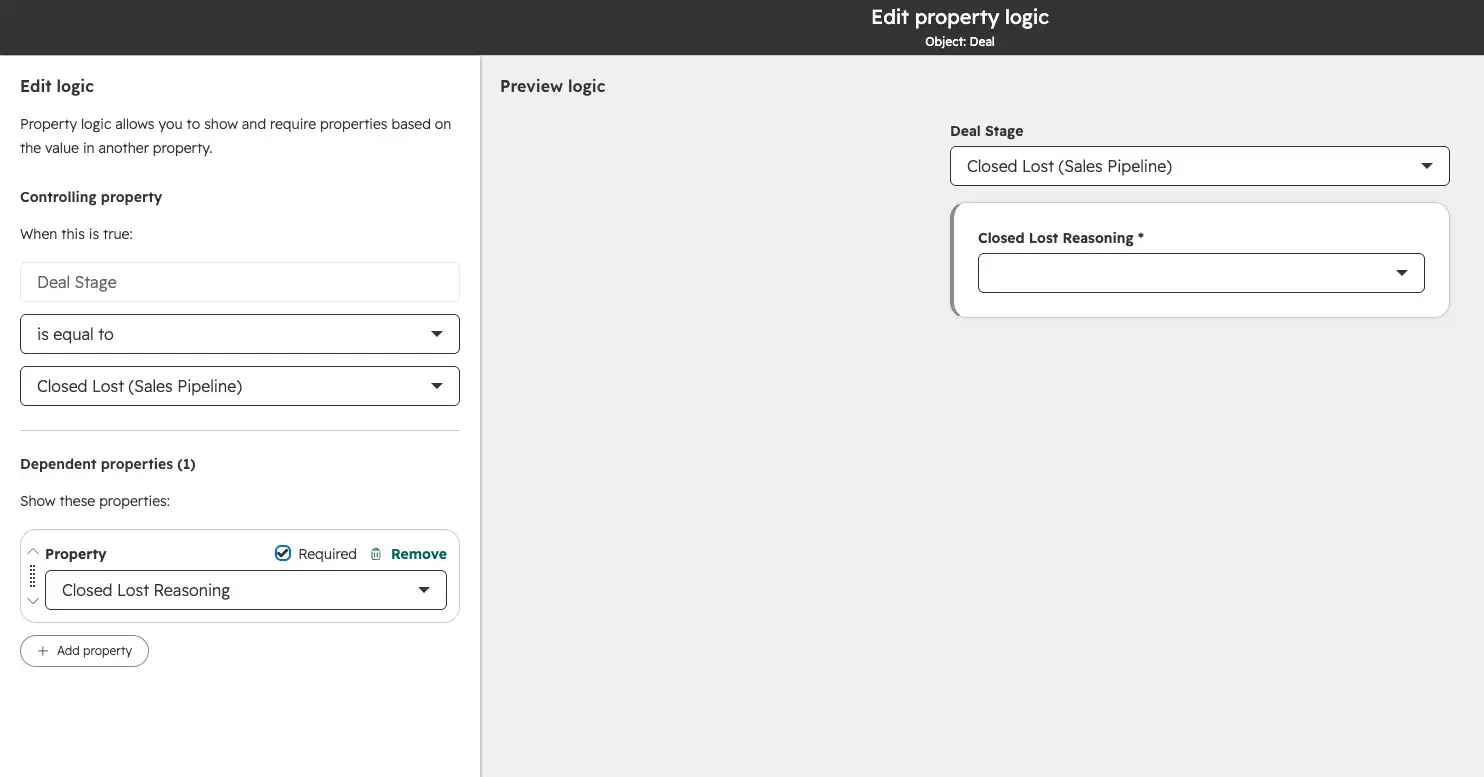Open the Closed Lost (Sales Pipeline) value dropdown in Edit logic
1484x777 pixels.
240,386
